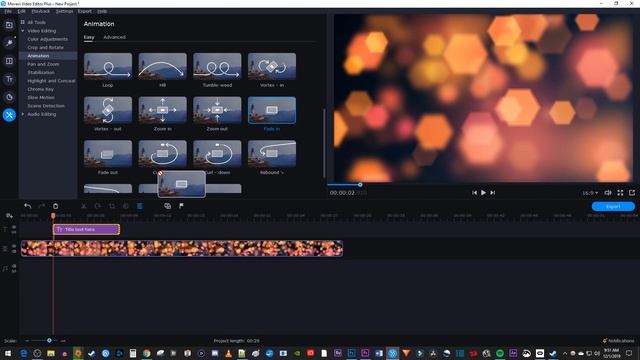
Task: Open the Help menu
Action: pos(102,11)
